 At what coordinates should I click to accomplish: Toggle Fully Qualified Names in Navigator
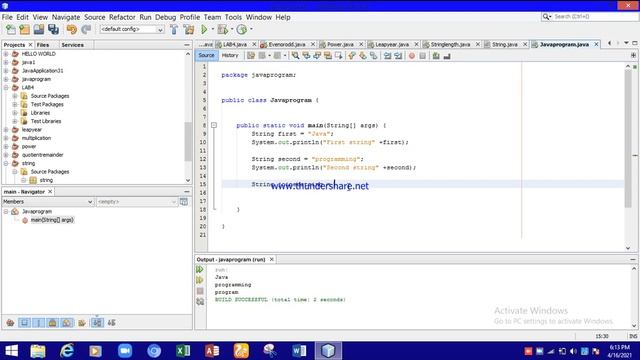tap(82, 323)
